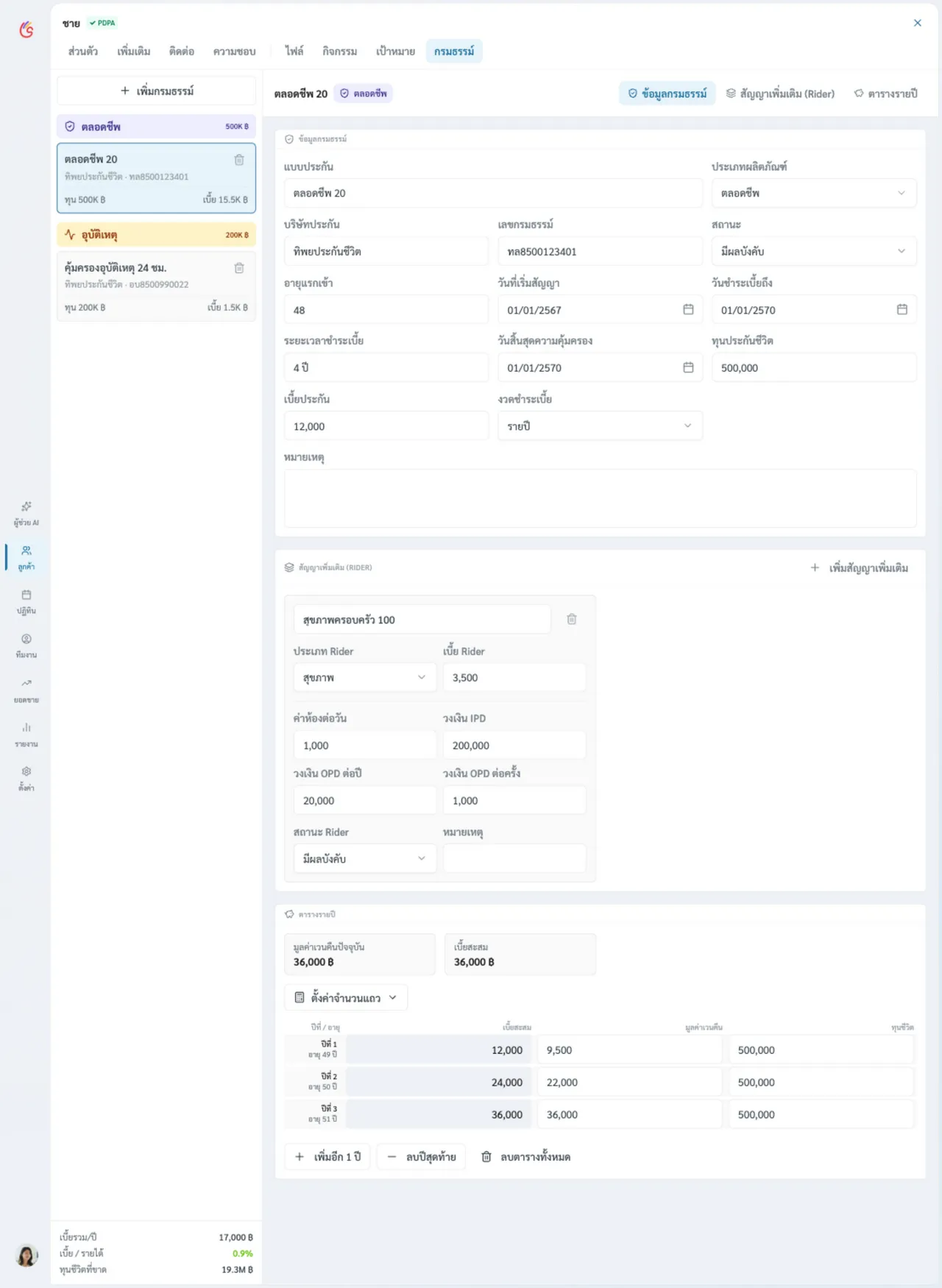Open the AI assistant (ผู้ช่วย AI) sidebar icon
This screenshot has height=1288, width=942.
pos(26,514)
